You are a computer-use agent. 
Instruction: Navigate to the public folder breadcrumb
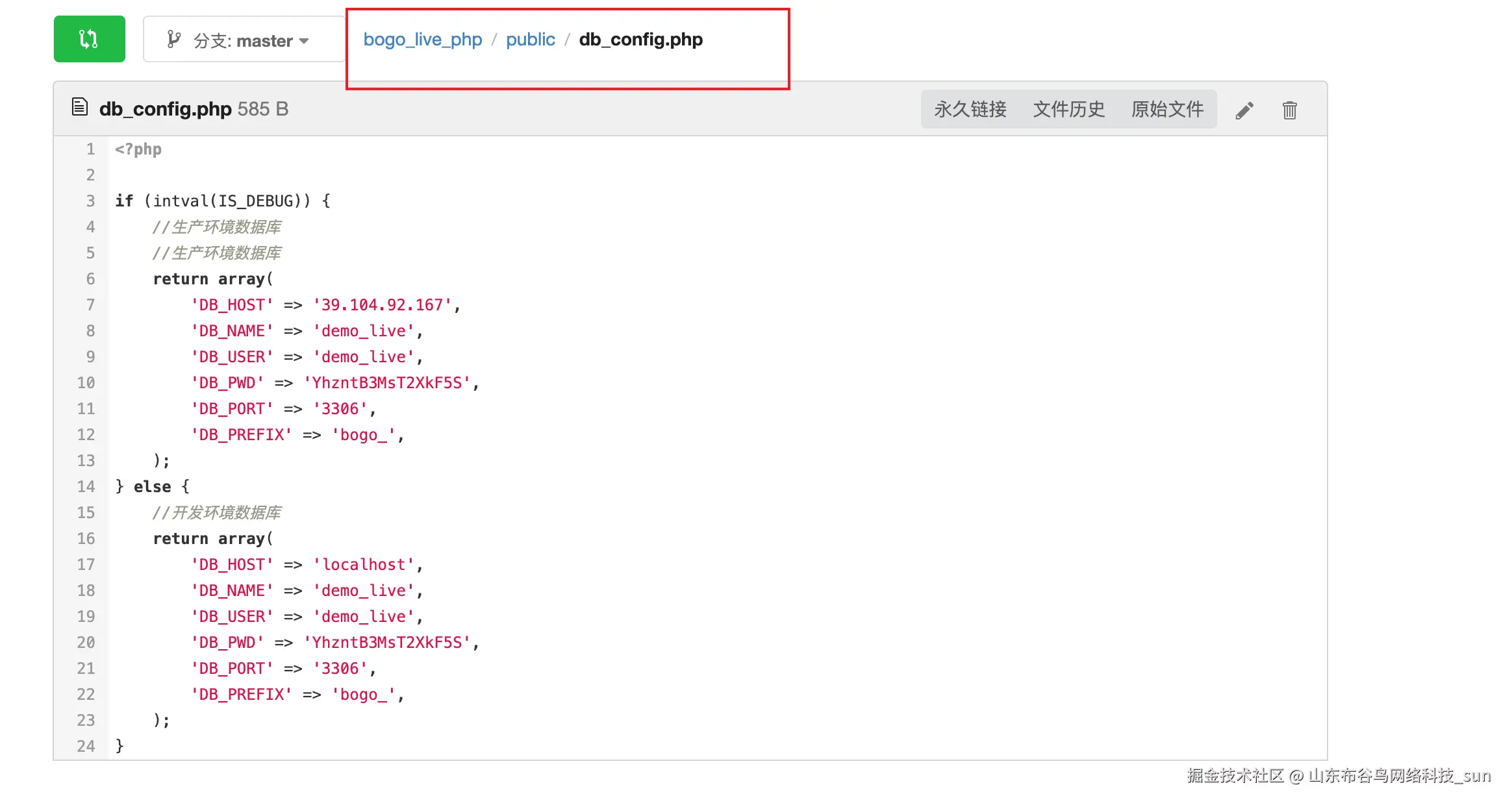pos(530,40)
